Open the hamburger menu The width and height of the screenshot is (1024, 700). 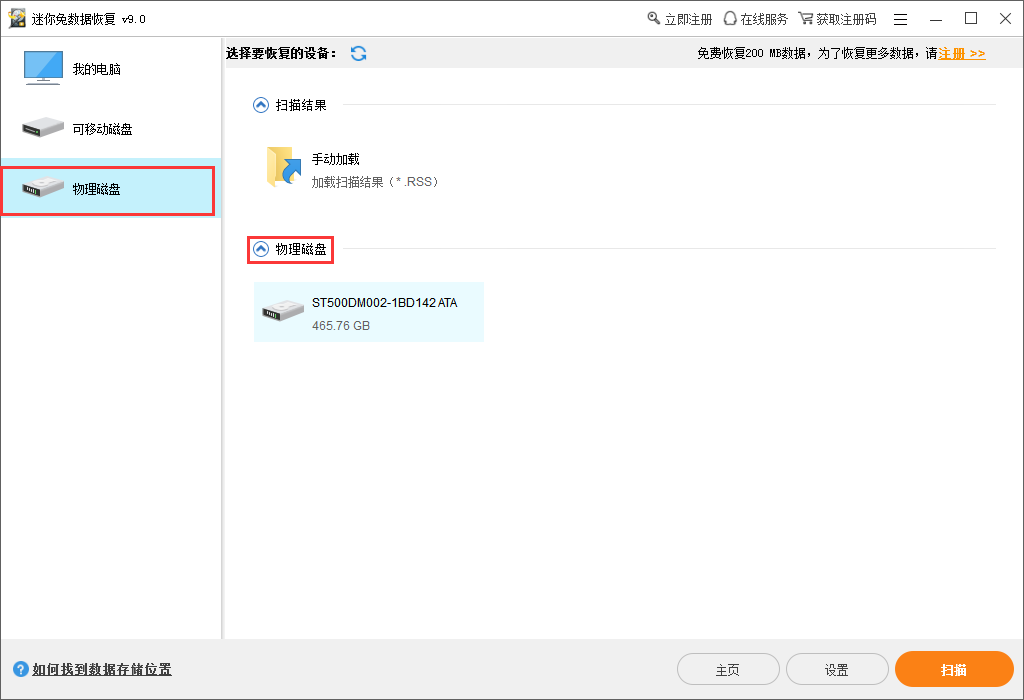pyautogui.click(x=901, y=20)
